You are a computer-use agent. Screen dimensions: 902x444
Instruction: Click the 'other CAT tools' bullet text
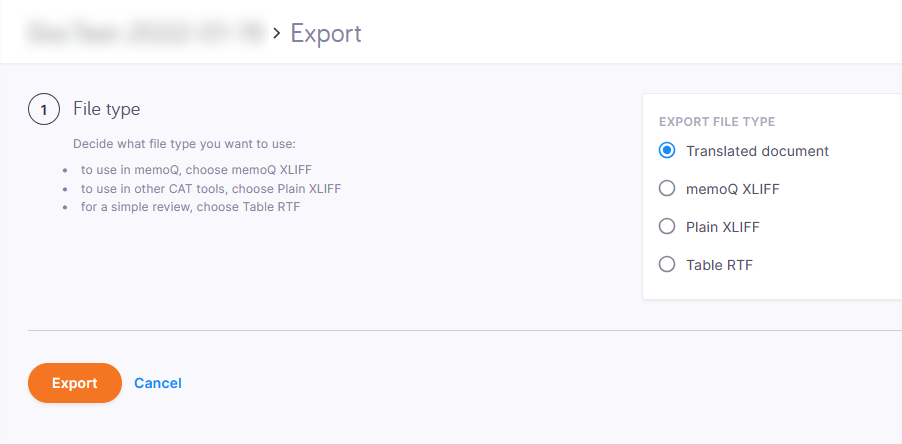[x=218, y=189]
